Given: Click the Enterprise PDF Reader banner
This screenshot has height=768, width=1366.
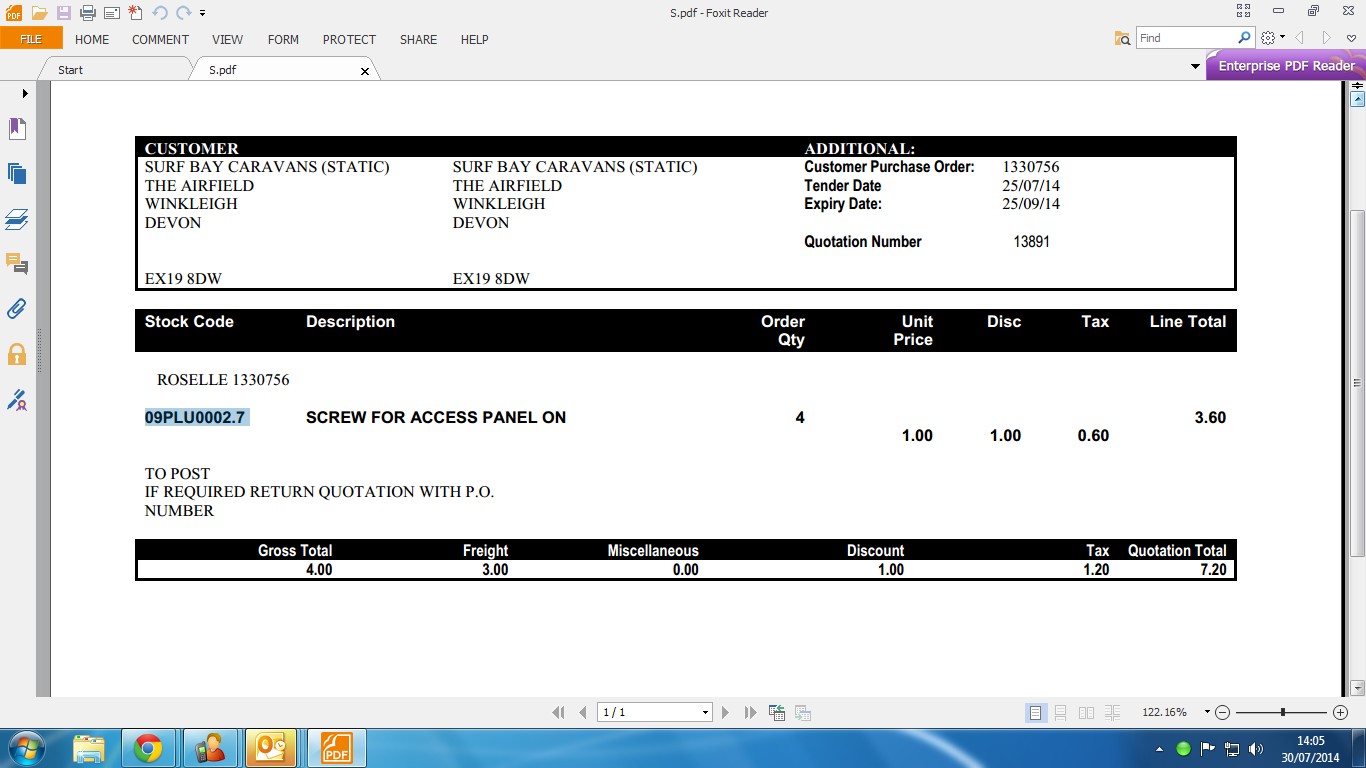Looking at the screenshot, I should coord(1286,66).
